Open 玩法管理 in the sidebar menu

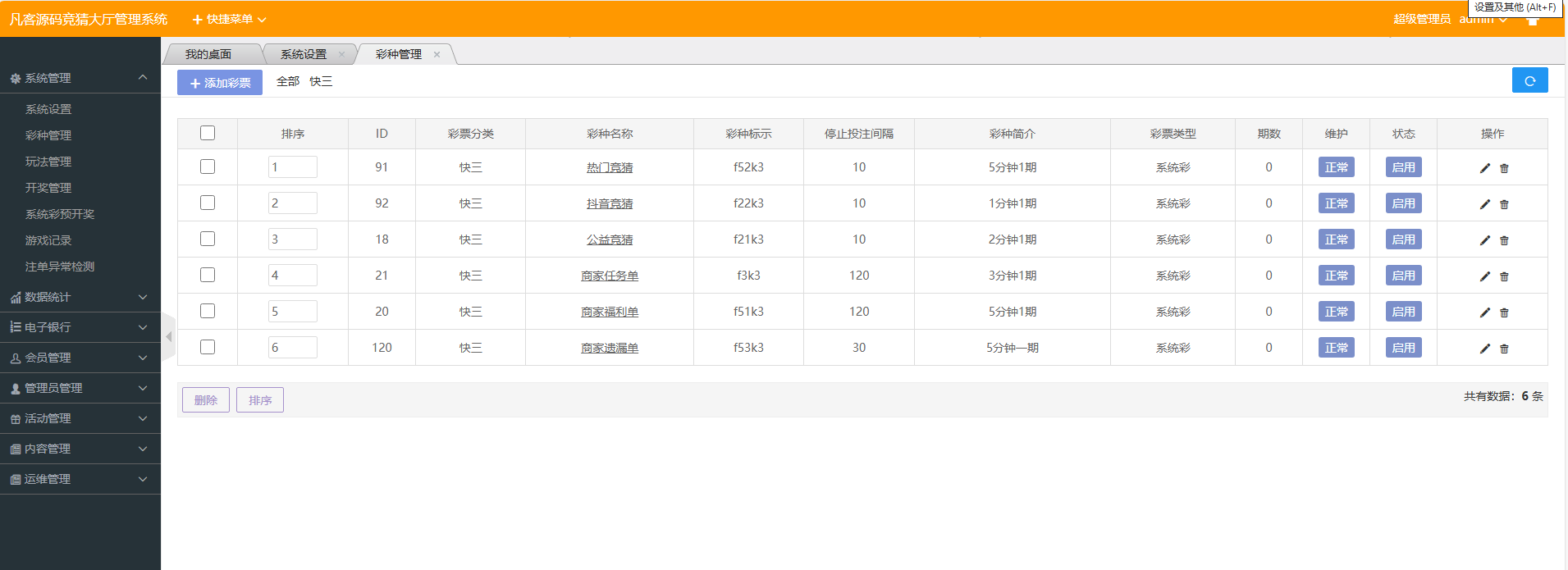click(x=48, y=162)
